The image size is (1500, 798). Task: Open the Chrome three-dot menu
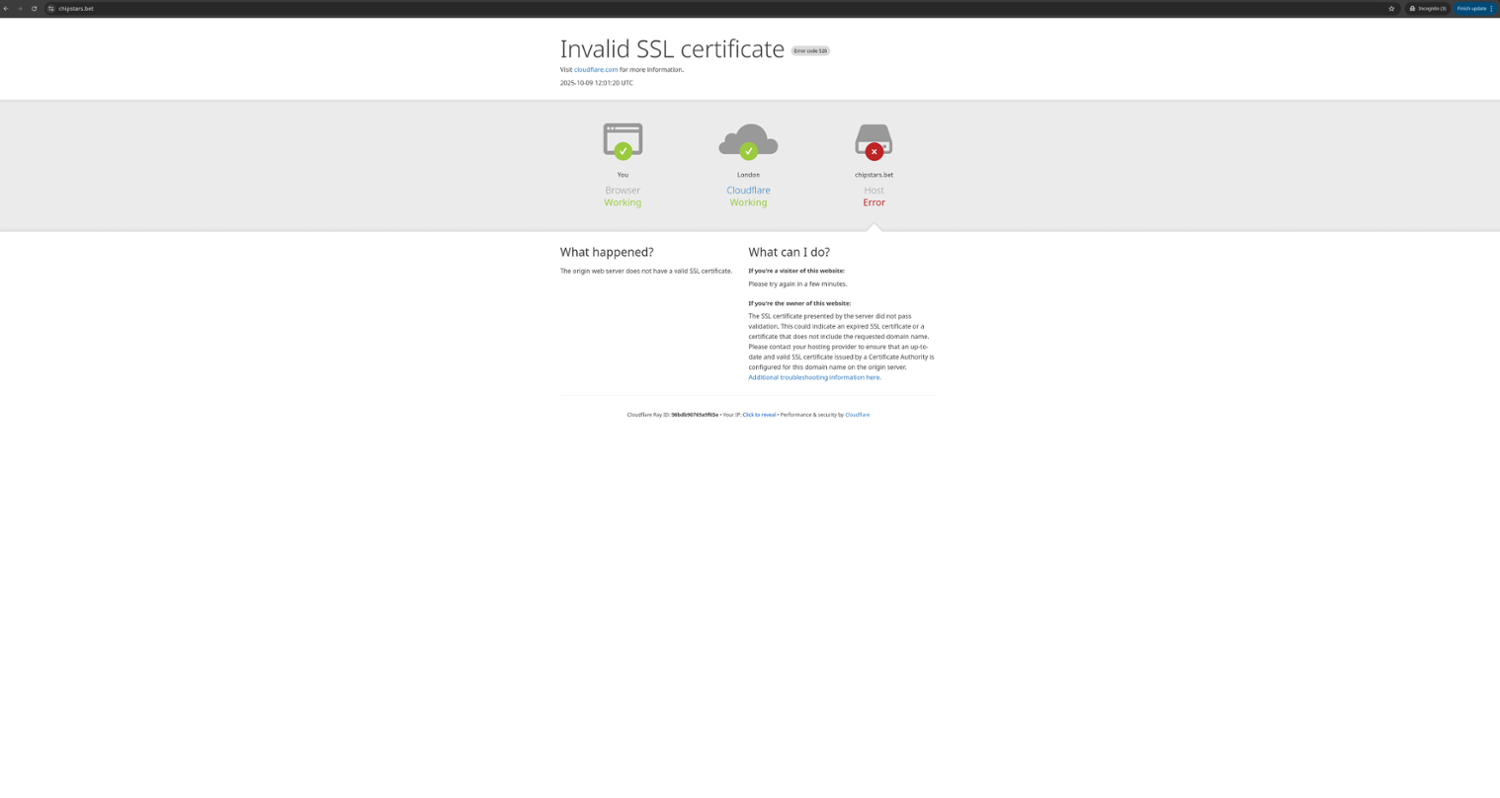click(x=1491, y=8)
